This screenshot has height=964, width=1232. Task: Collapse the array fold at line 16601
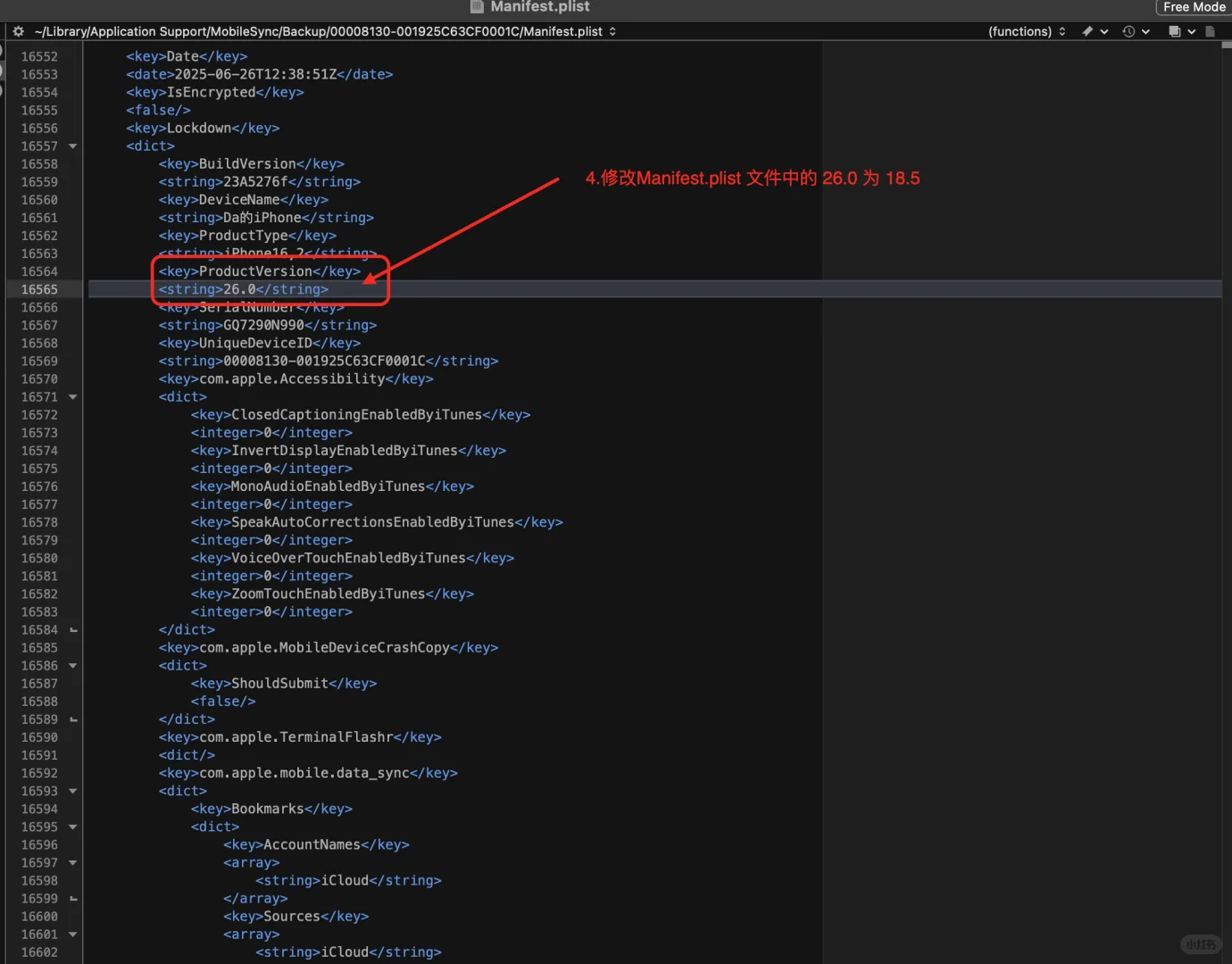73,935
